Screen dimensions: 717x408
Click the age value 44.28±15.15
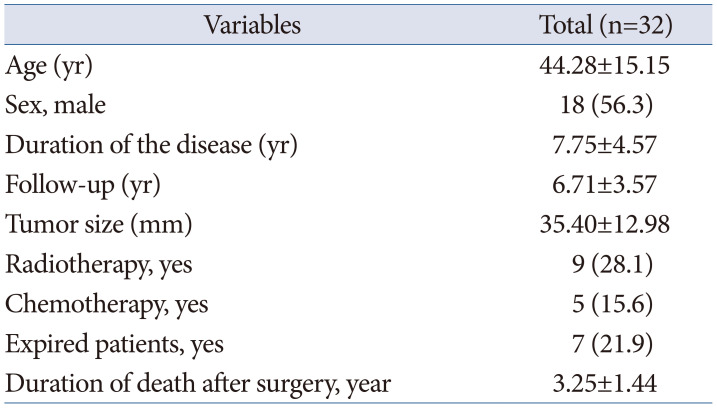coord(604,66)
